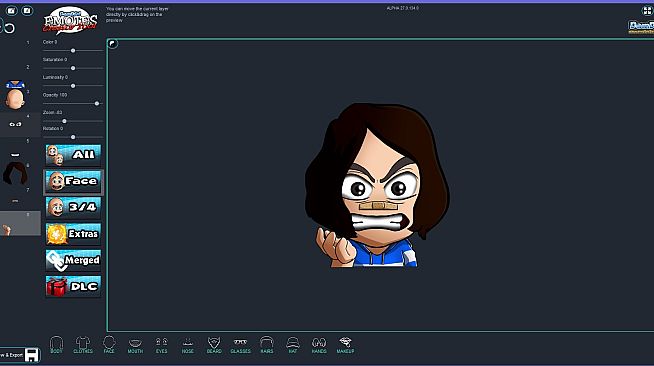Adjust the Luminosity slider handle
Image resolution: width=654 pixels, height=366 pixels.
pos(73,86)
